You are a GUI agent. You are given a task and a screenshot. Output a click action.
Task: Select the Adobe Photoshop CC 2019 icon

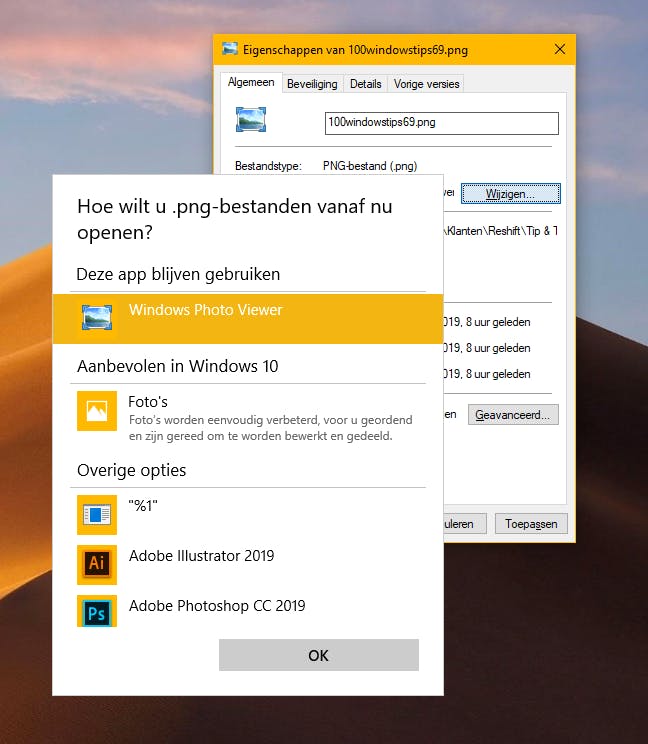click(97, 611)
